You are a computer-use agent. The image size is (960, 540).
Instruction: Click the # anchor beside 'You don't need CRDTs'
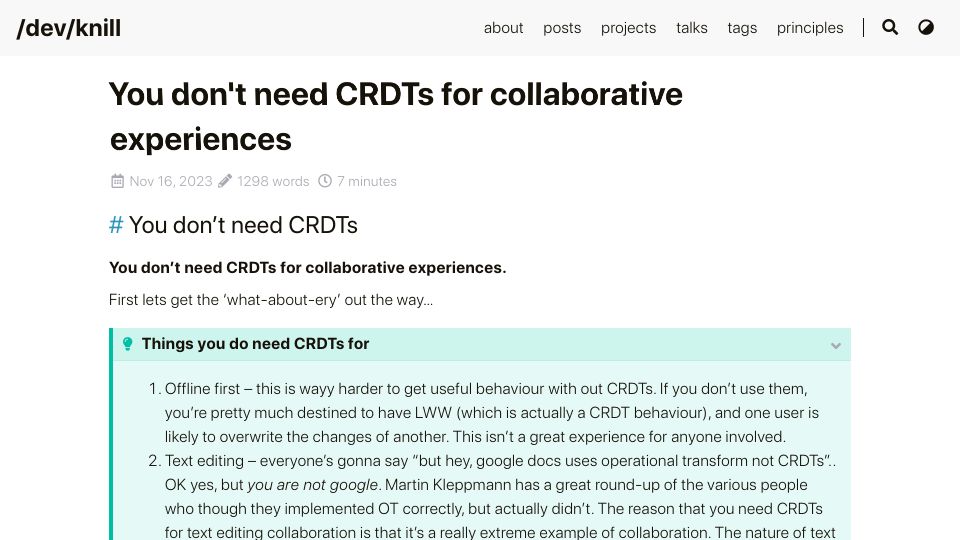(116, 225)
